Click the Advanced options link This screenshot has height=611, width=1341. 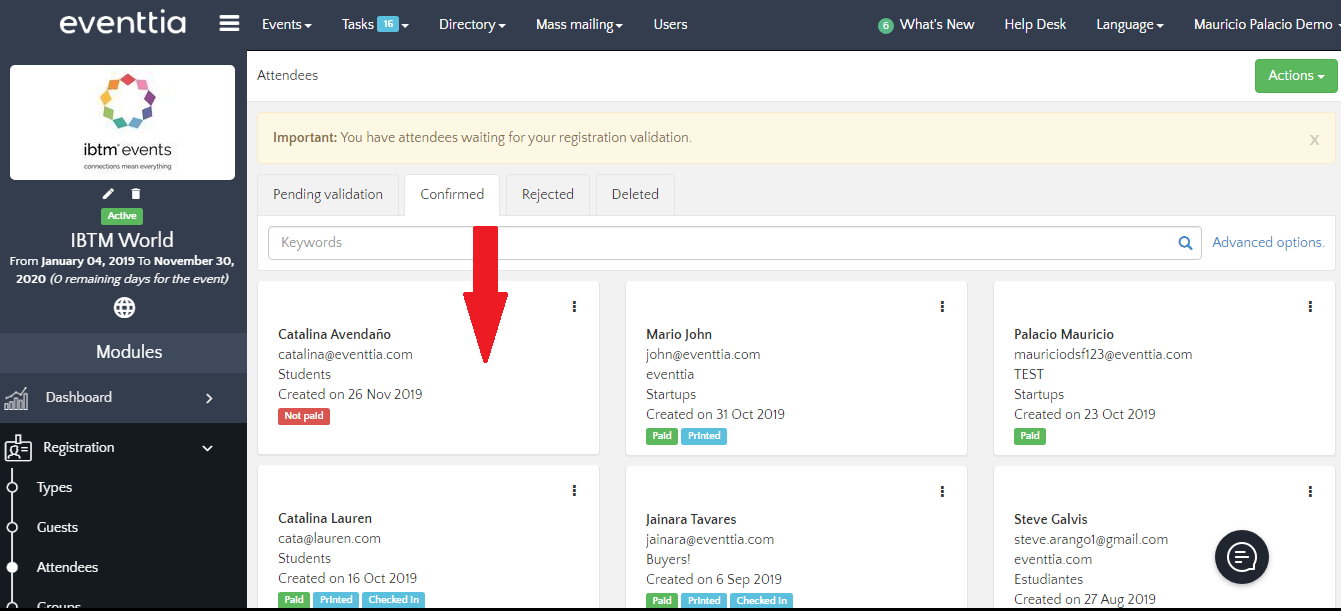click(x=1268, y=242)
